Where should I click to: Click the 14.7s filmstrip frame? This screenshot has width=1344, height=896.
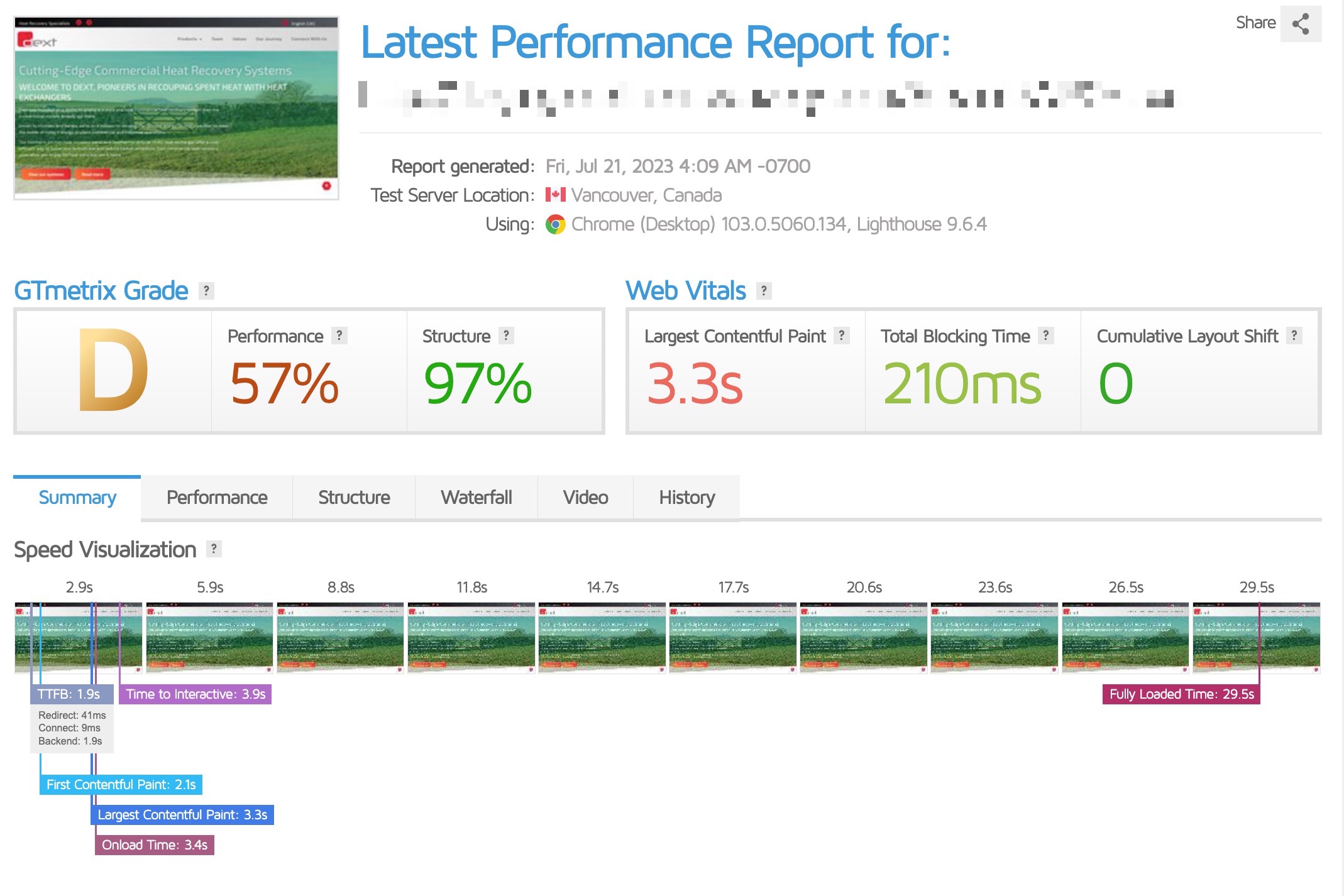[x=602, y=638]
